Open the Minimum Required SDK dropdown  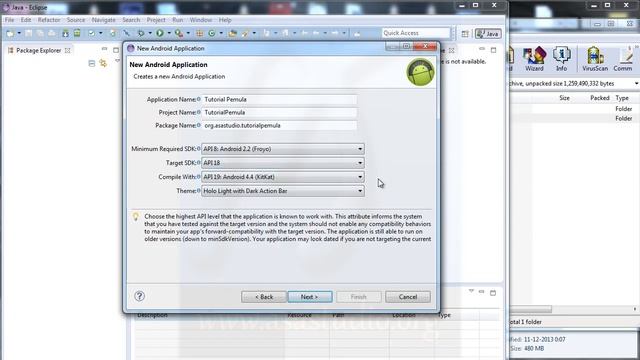tap(282, 149)
